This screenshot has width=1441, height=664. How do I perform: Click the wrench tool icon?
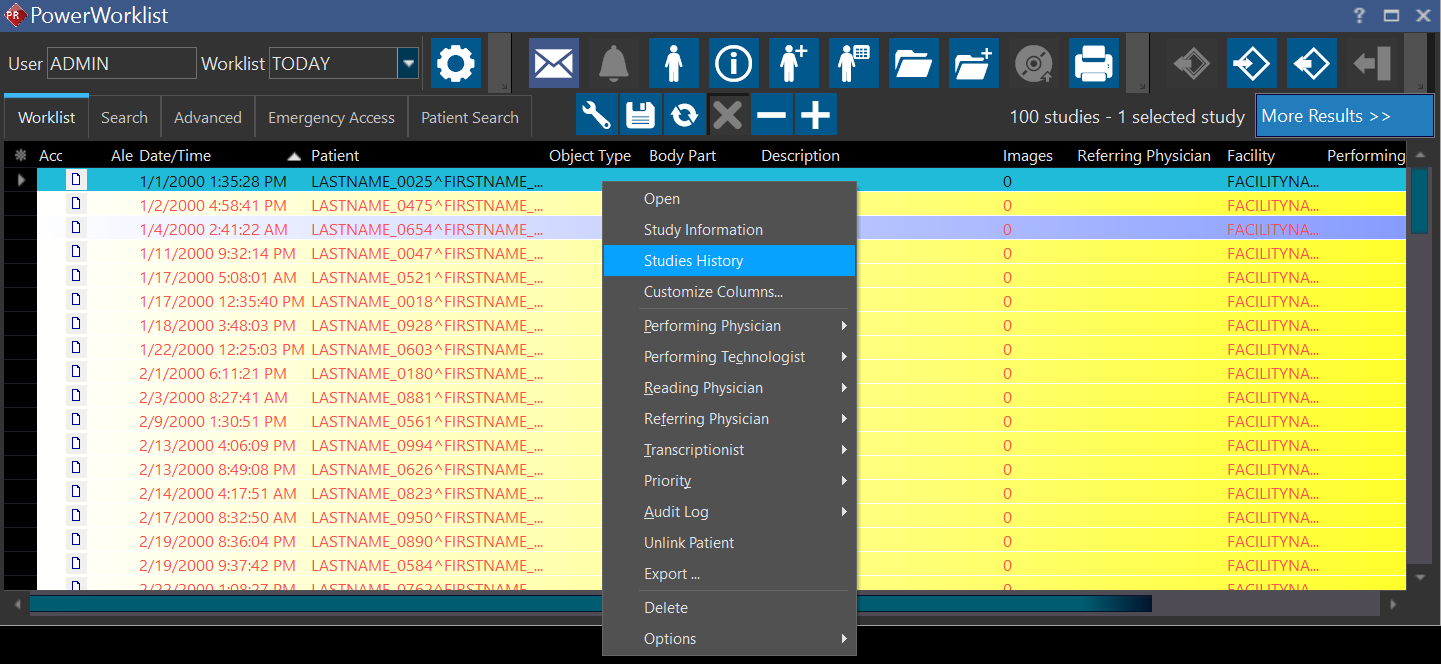596,115
